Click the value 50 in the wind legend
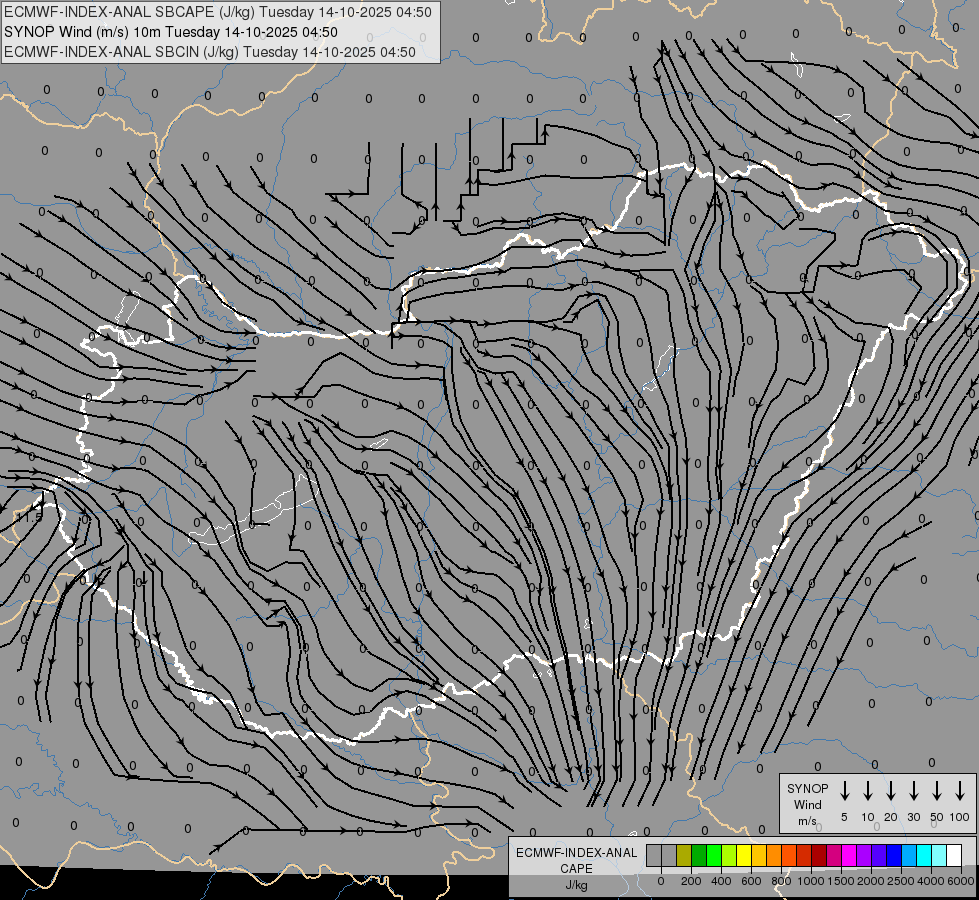Screen dimensions: 979x900 [937, 817]
